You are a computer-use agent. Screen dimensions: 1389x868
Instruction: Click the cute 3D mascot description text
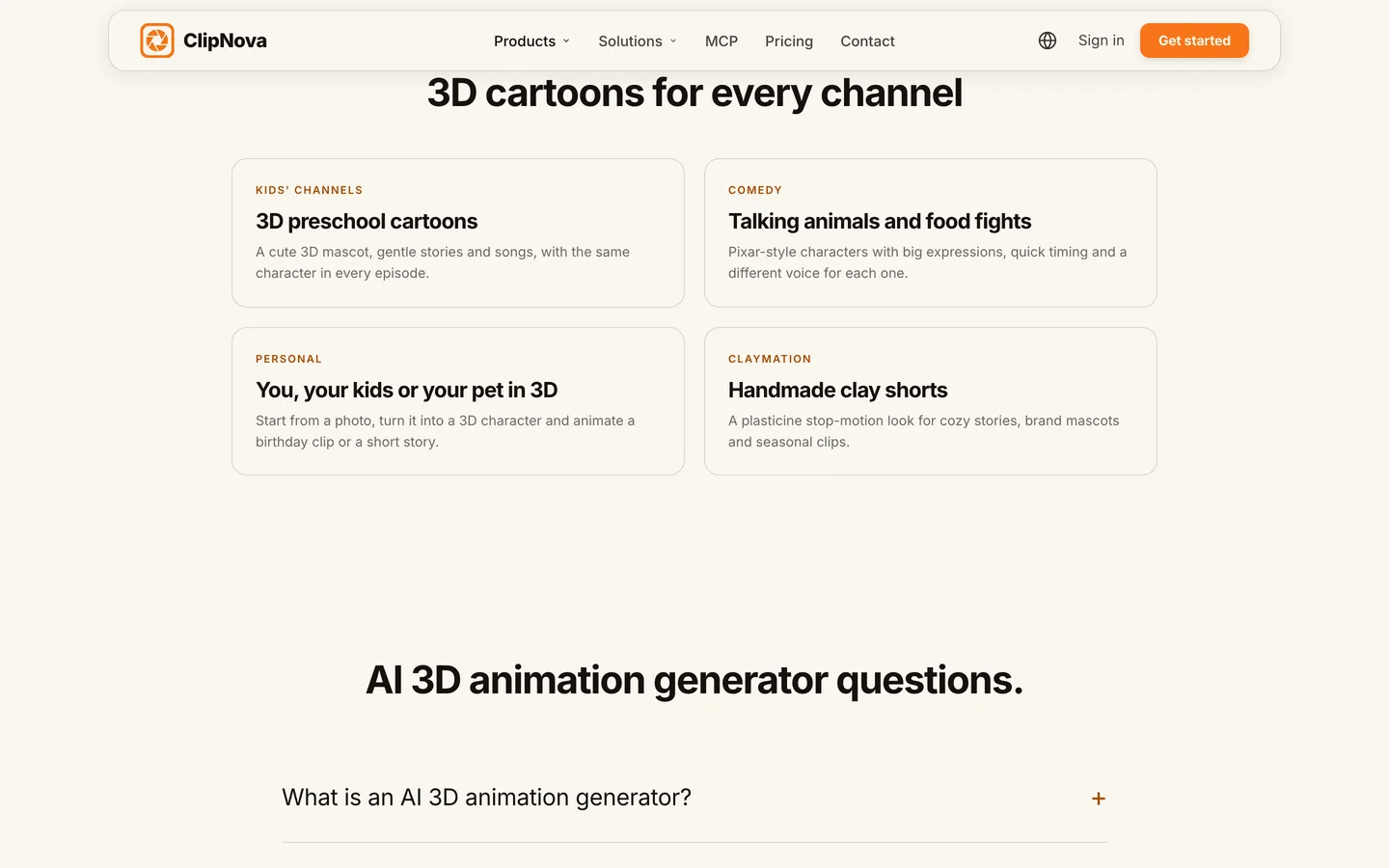click(x=443, y=262)
